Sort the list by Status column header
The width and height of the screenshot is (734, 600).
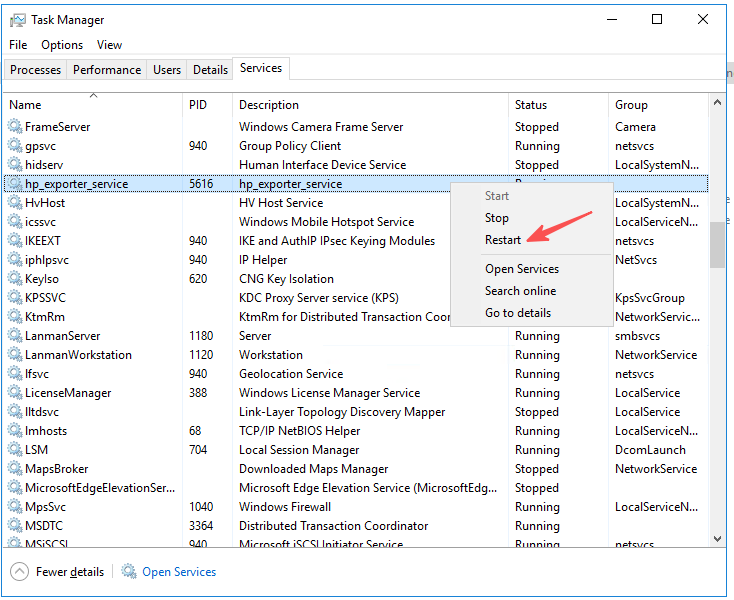click(x=531, y=105)
